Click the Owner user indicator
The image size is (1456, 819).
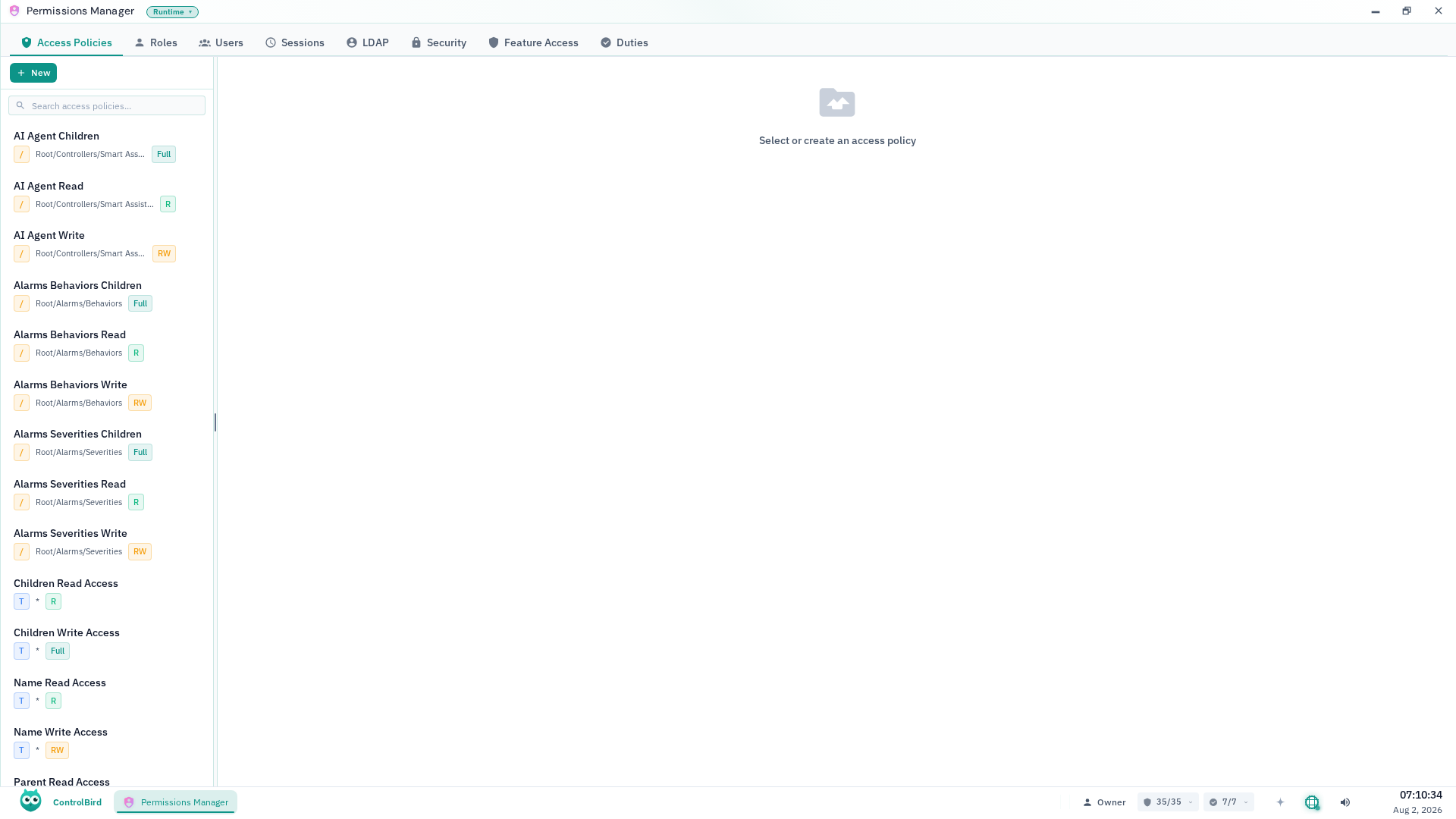pos(1104,802)
